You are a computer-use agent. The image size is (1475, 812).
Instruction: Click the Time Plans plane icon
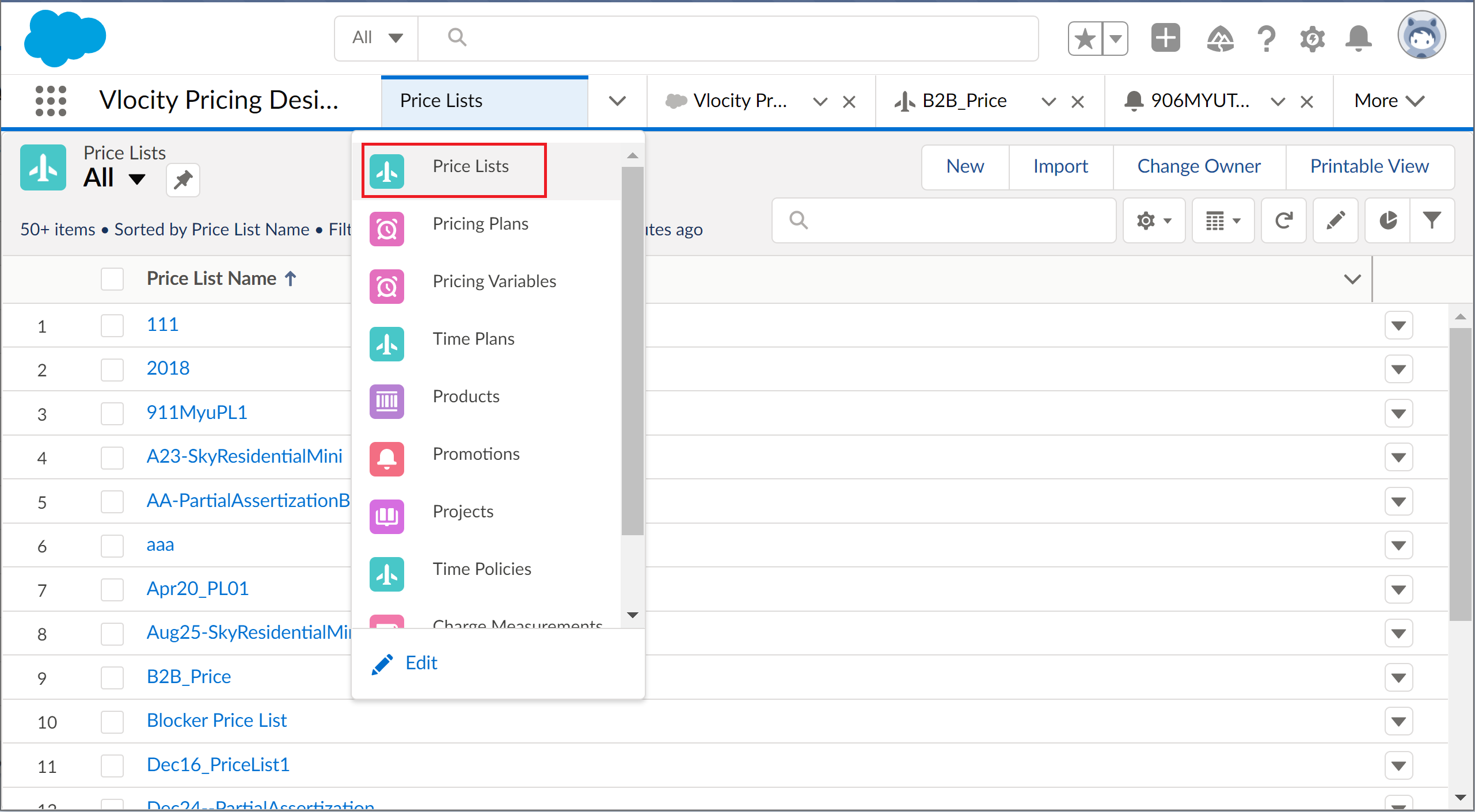click(387, 344)
